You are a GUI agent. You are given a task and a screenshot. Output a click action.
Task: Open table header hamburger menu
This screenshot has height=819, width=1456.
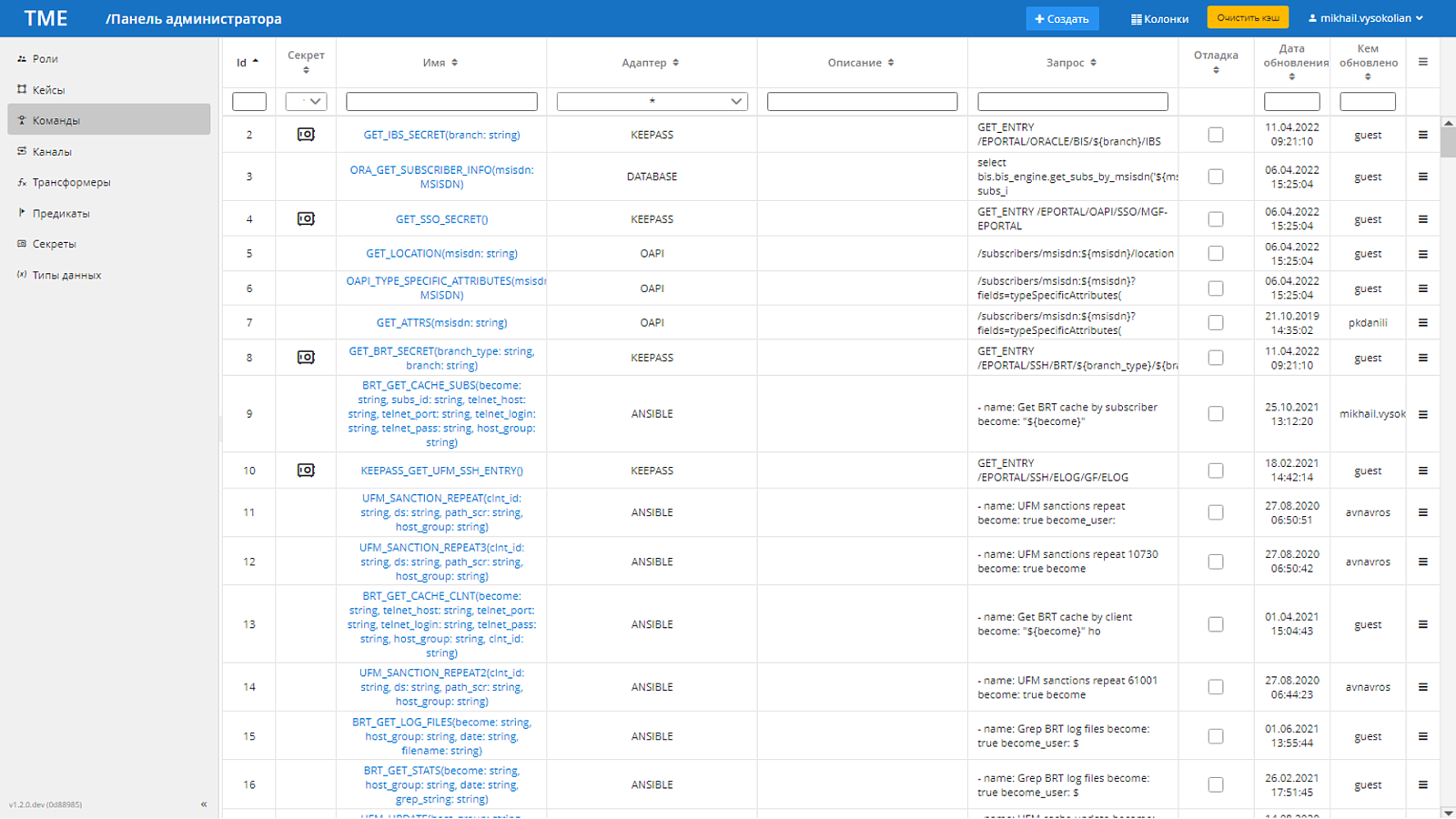(x=1422, y=62)
